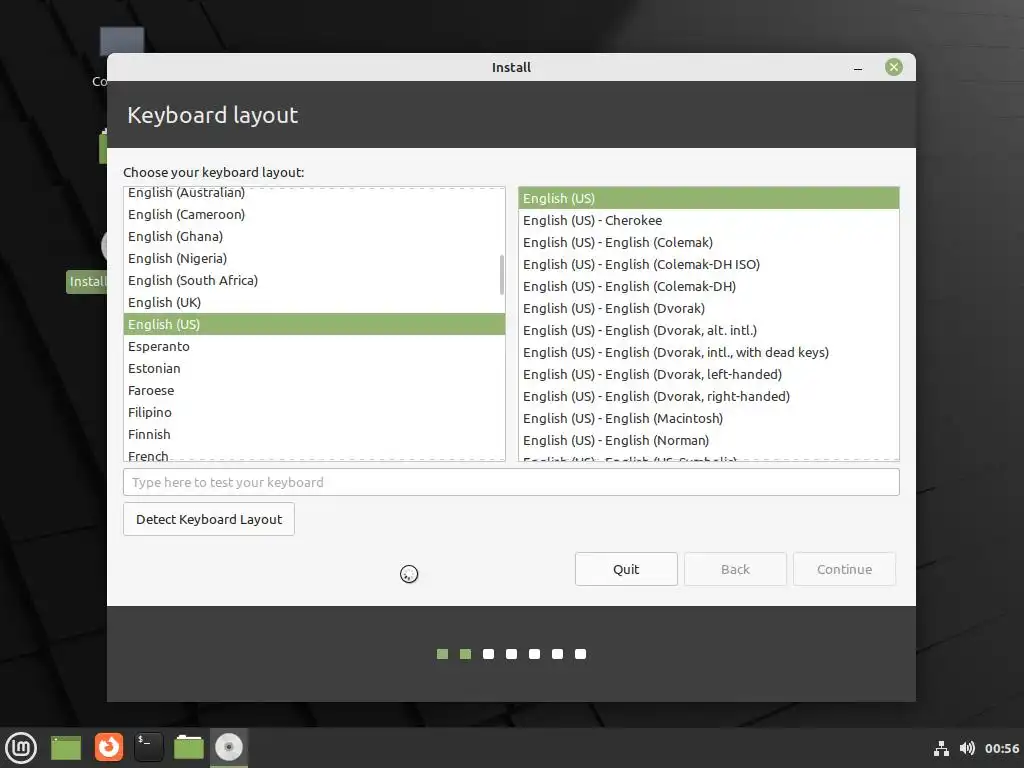The height and width of the screenshot is (768, 1024).
Task: Click the Install desktop icon label
Action: pos(87,281)
